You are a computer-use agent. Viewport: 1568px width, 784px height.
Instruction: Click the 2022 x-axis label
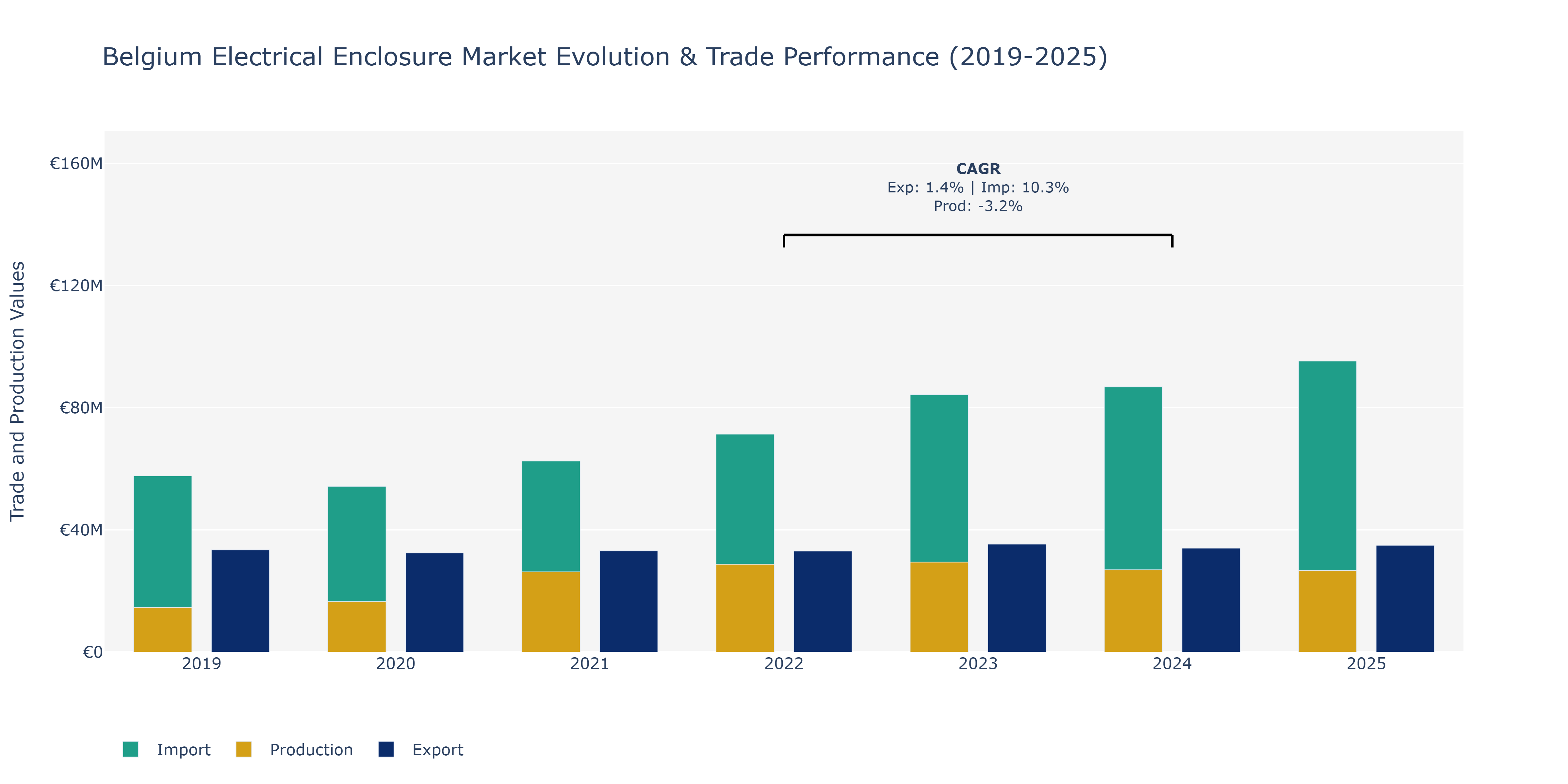tap(784, 663)
